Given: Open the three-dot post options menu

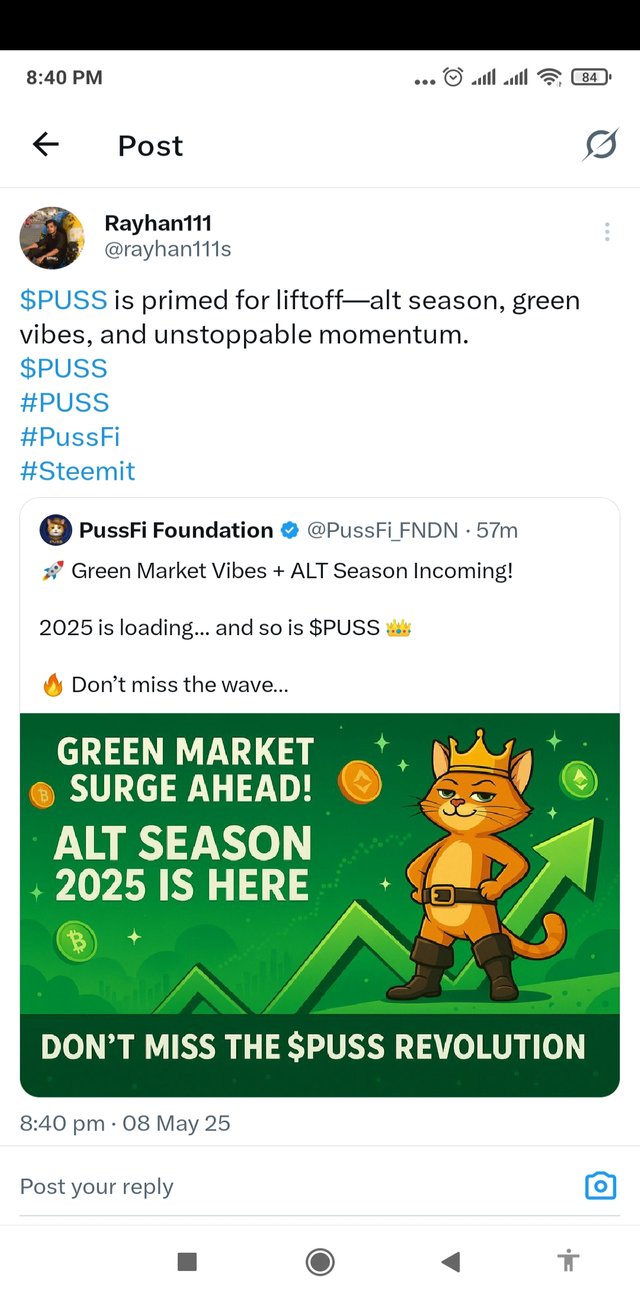Looking at the screenshot, I should pos(607,232).
